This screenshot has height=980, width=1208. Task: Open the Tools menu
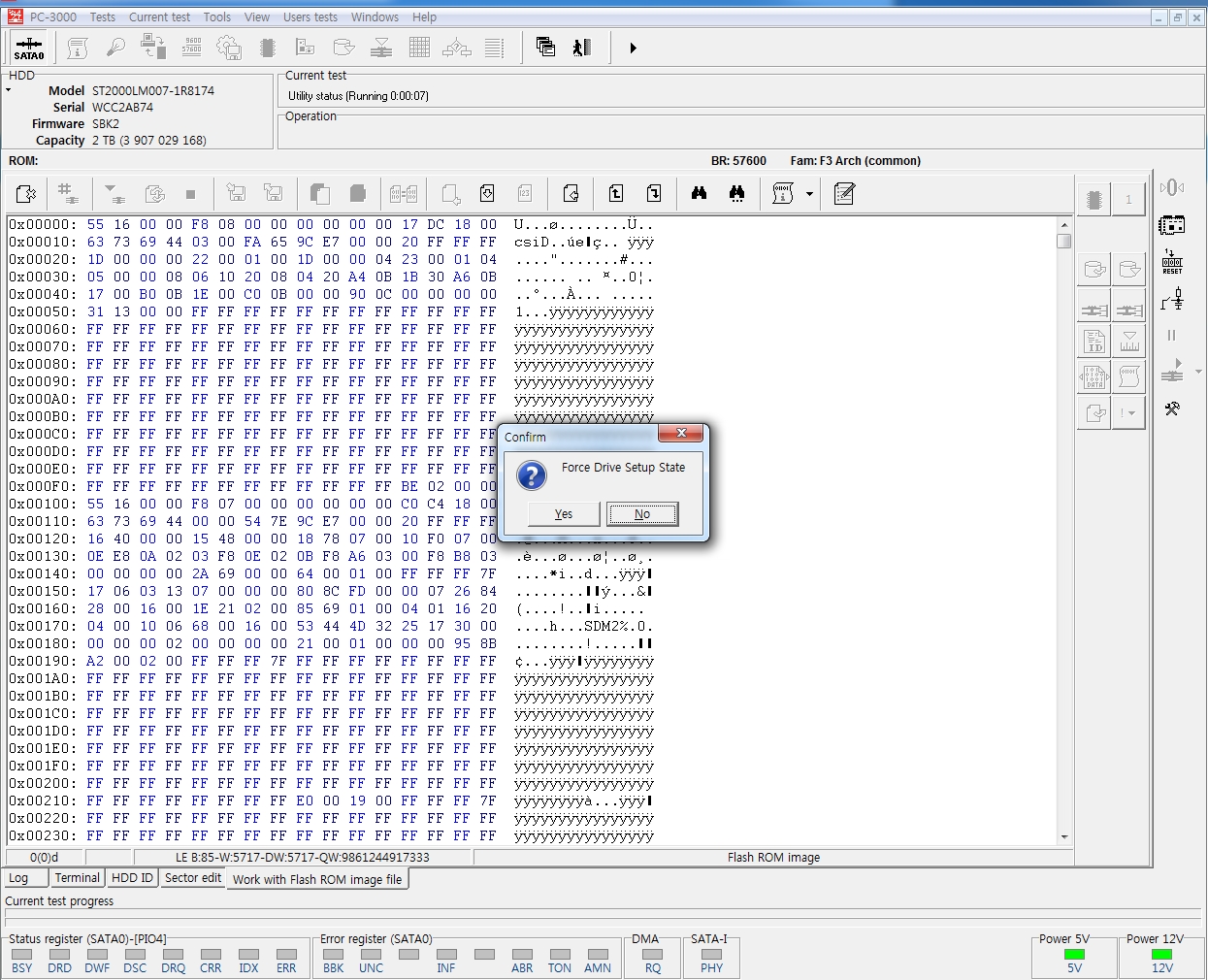(216, 16)
